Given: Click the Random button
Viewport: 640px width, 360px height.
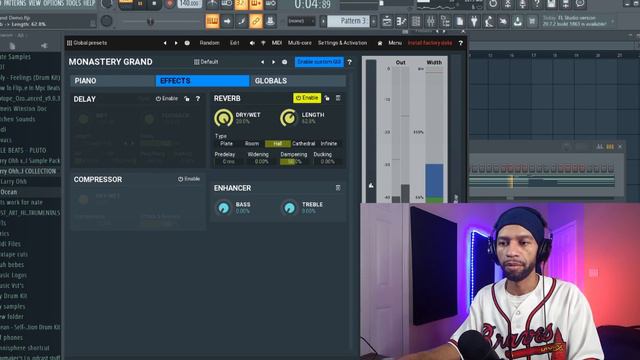Looking at the screenshot, I should [x=209, y=43].
